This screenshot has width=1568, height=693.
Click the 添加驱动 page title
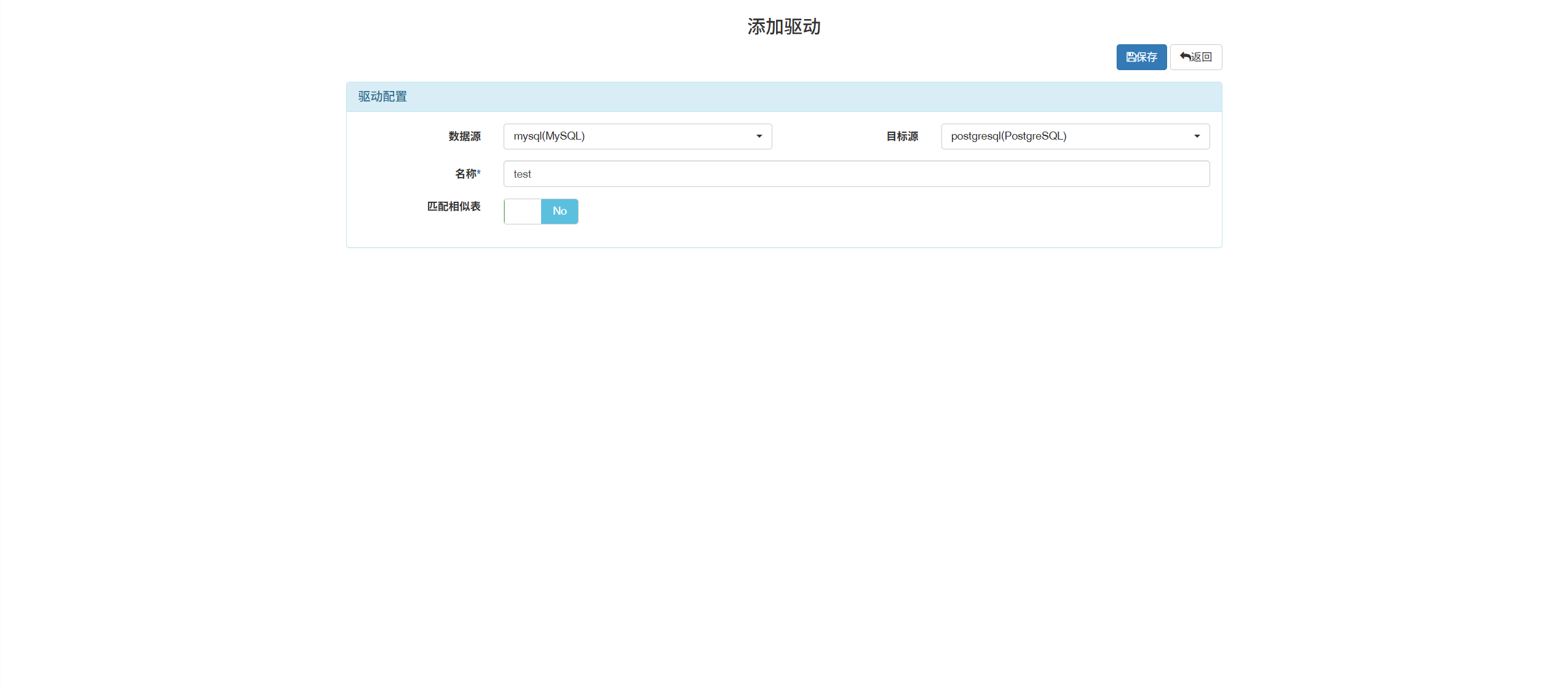pos(783,27)
